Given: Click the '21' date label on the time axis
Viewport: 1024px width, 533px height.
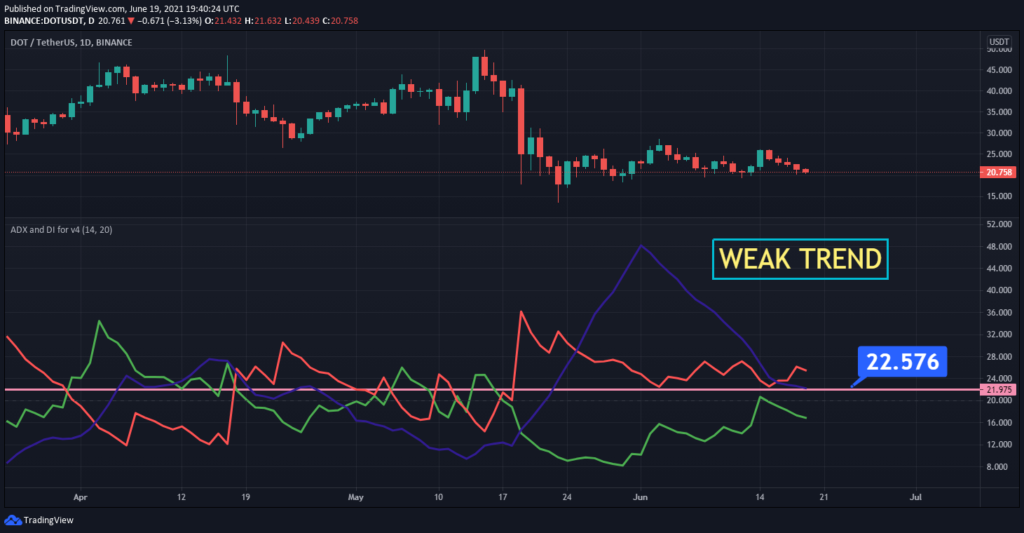Looking at the screenshot, I should point(824,497).
